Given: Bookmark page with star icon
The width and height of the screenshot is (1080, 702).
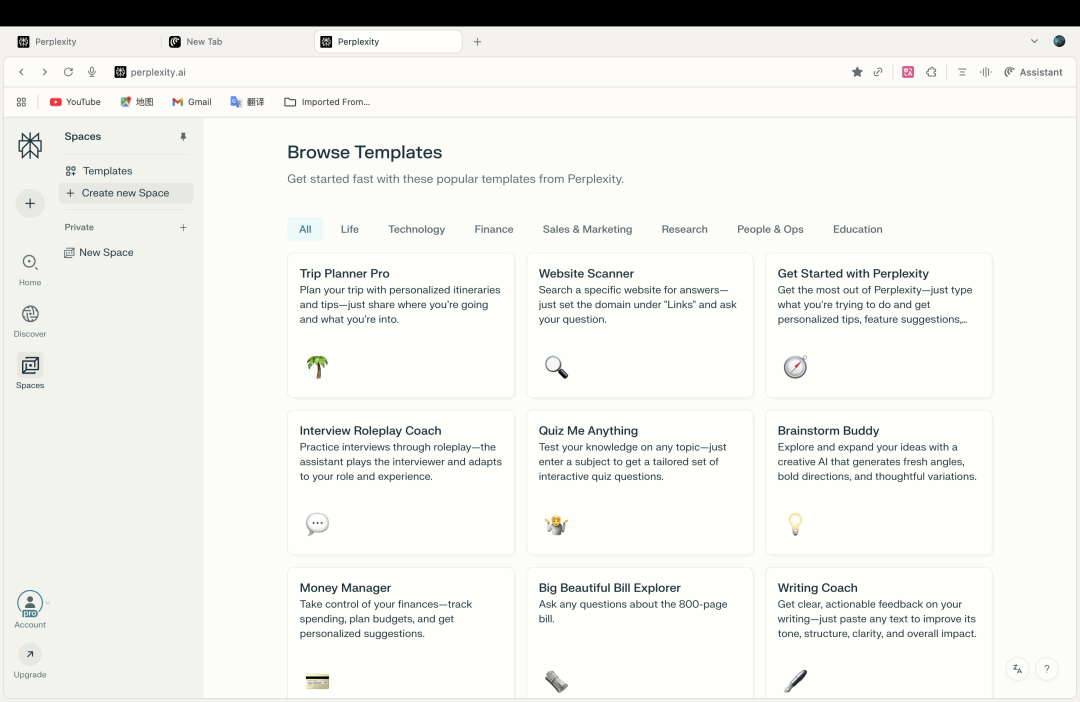Looking at the screenshot, I should (x=857, y=72).
